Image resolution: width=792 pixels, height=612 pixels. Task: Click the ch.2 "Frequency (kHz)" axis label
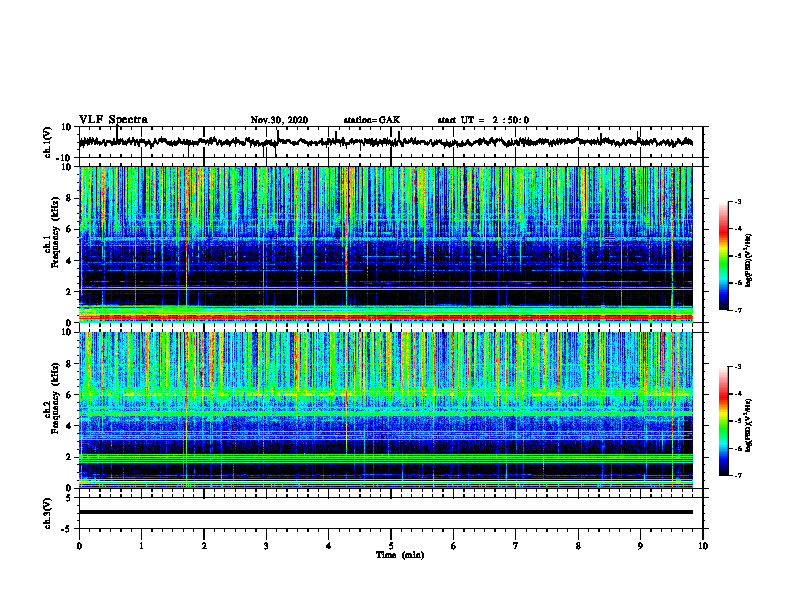[55, 399]
